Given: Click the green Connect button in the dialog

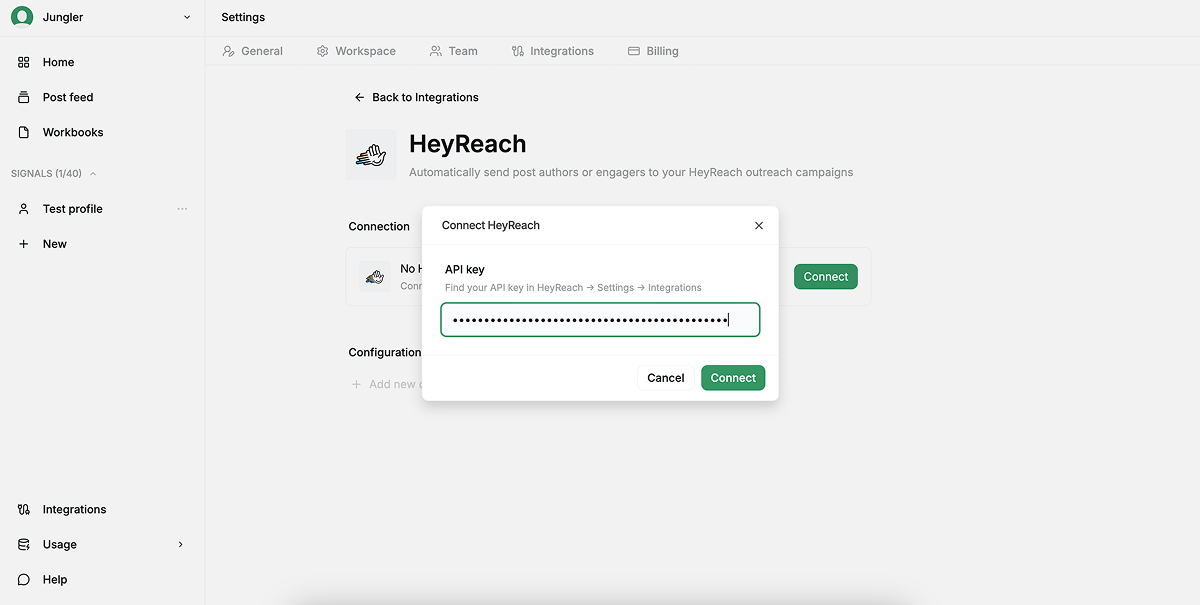Looking at the screenshot, I should (732, 377).
